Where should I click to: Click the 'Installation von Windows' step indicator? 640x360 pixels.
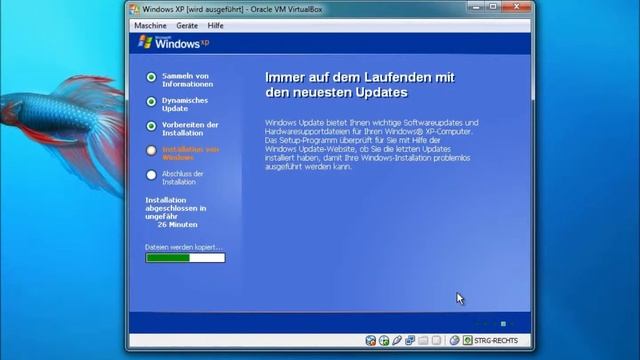(x=151, y=151)
